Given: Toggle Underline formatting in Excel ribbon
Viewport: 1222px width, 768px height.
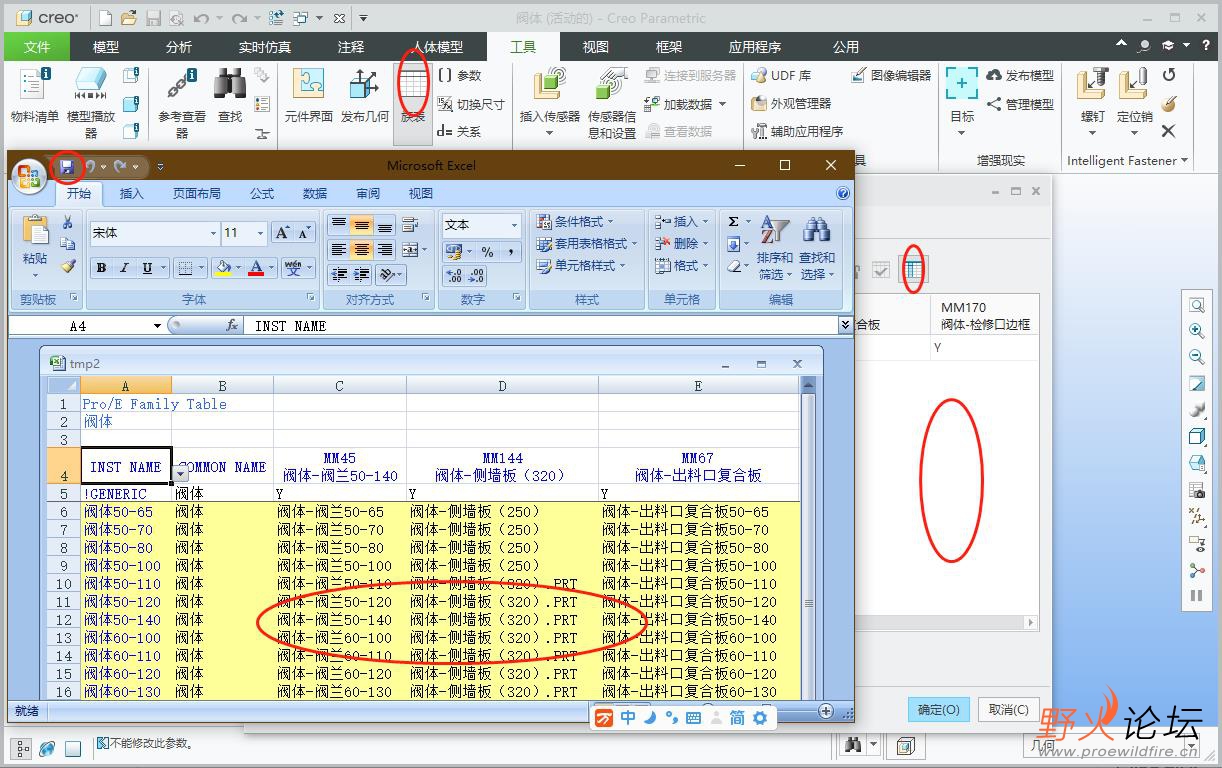Looking at the screenshot, I should click(x=148, y=268).
